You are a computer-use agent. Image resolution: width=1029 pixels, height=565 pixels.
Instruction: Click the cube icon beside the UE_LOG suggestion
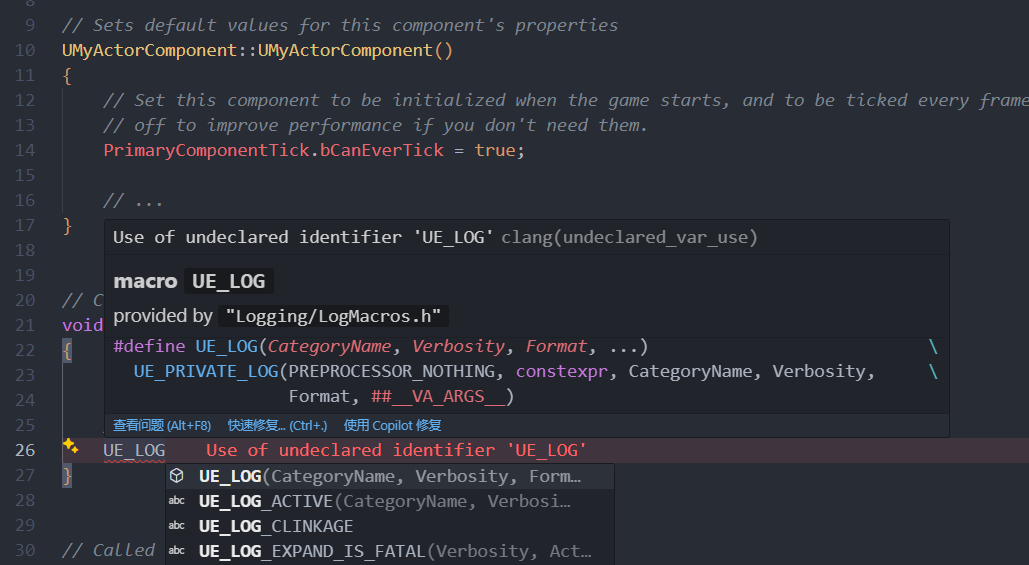[177, 476]
